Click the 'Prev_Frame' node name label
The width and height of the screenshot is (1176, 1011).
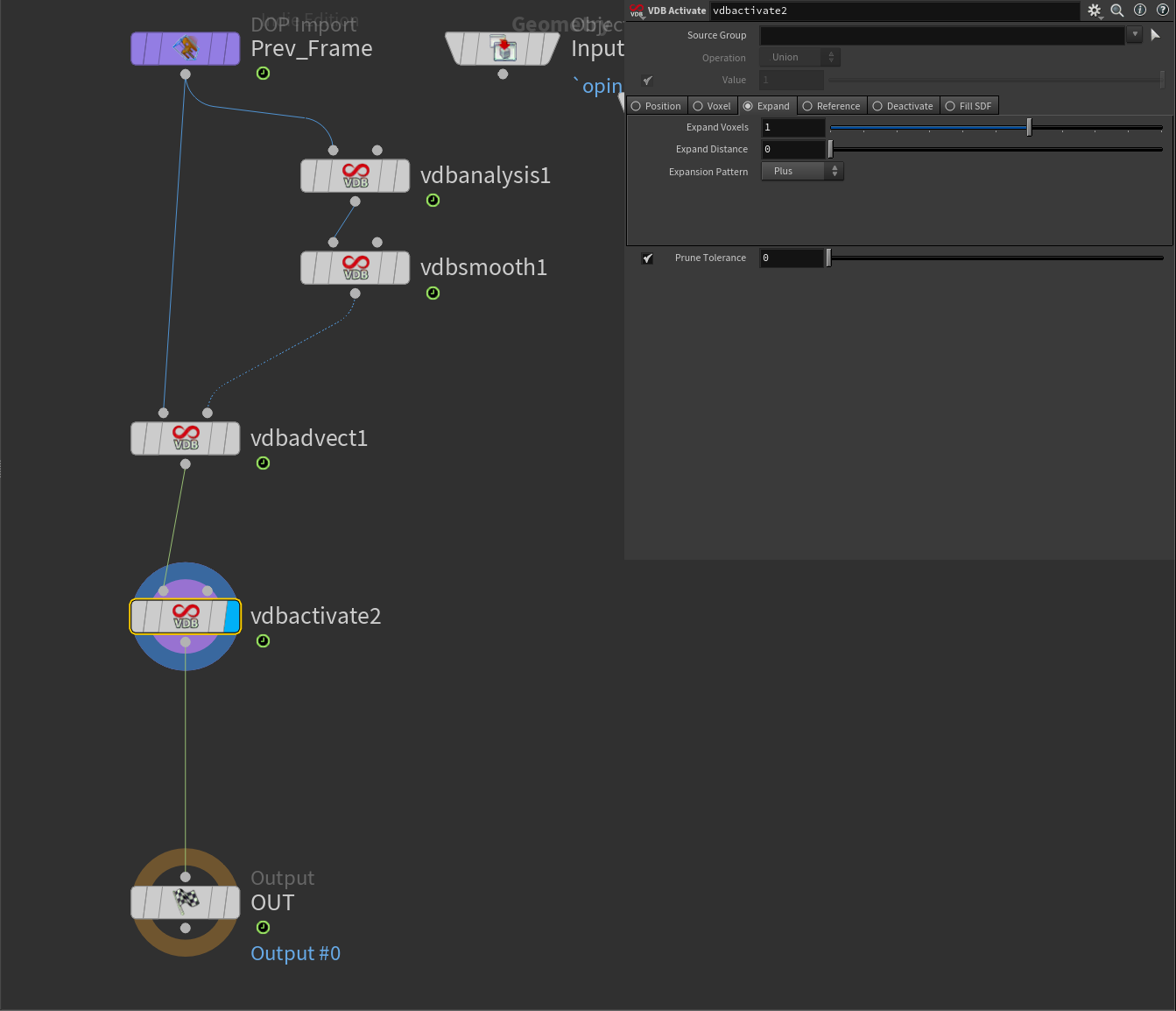pos(312,49)
